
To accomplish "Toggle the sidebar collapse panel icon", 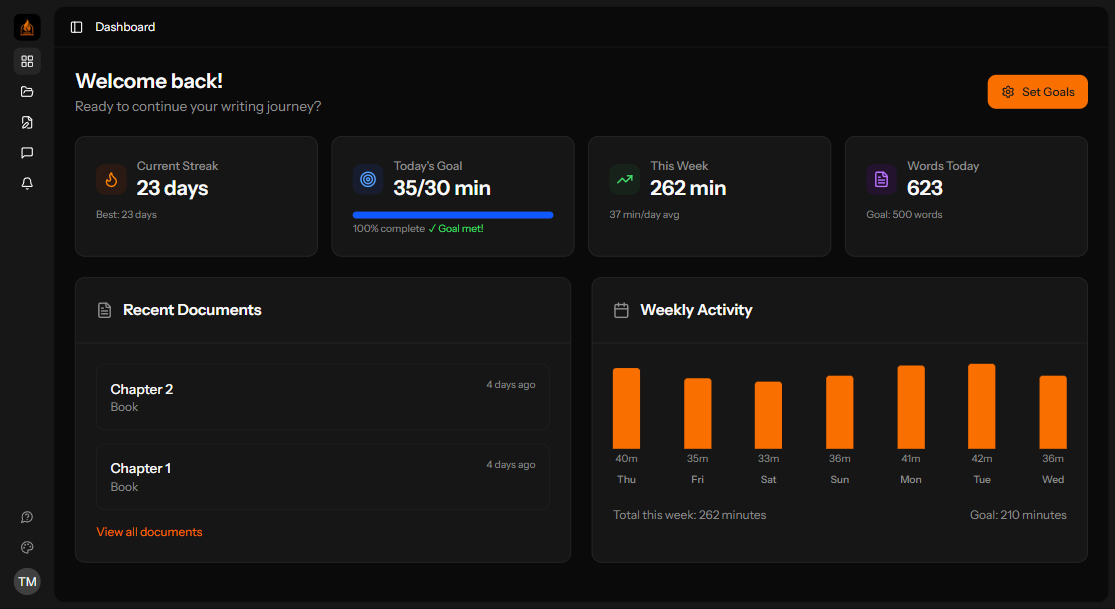I will [77, 27].
